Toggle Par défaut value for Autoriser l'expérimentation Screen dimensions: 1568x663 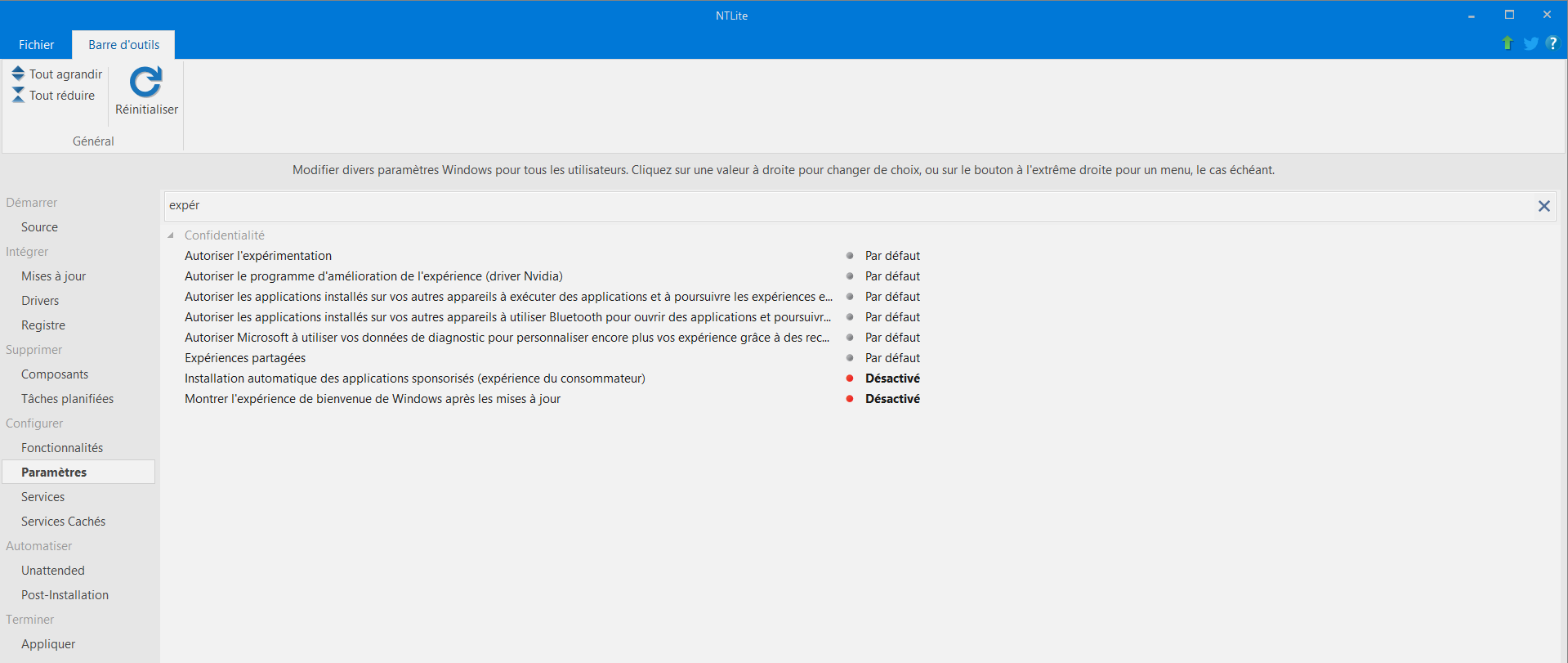click(x=892, y=256)
